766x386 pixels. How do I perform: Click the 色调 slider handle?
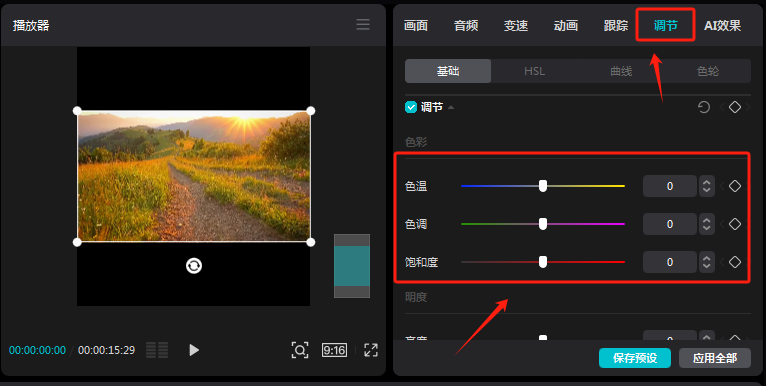[x=543, y=224]
